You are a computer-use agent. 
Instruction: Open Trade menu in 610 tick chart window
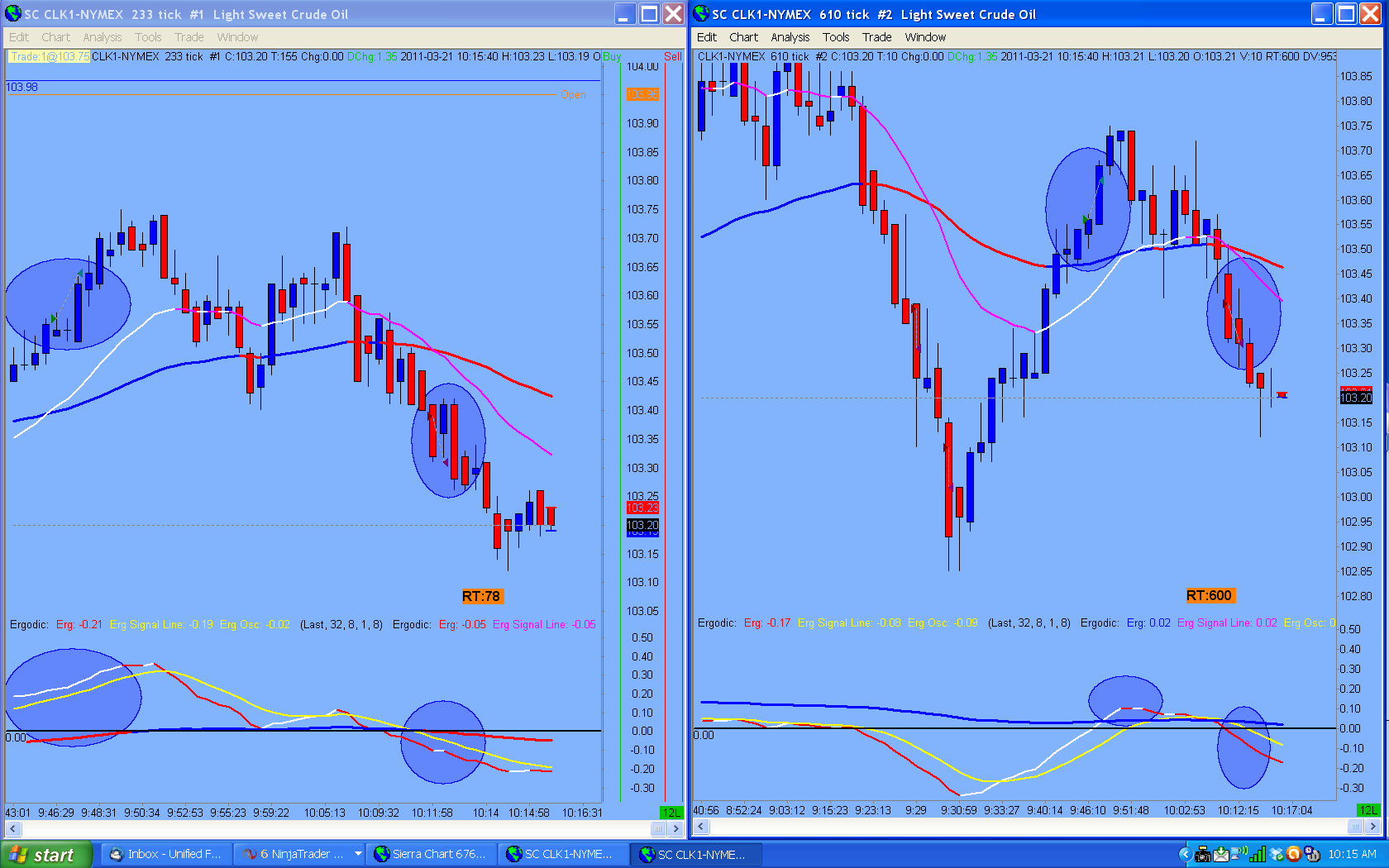pyautogui.click(x=876, y=37)
